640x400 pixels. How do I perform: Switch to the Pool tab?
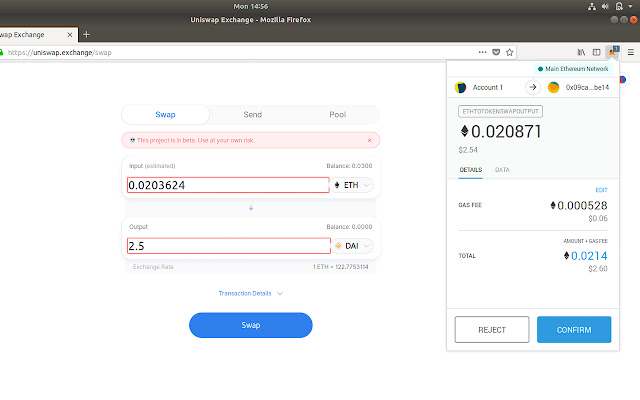coord(338,115)
